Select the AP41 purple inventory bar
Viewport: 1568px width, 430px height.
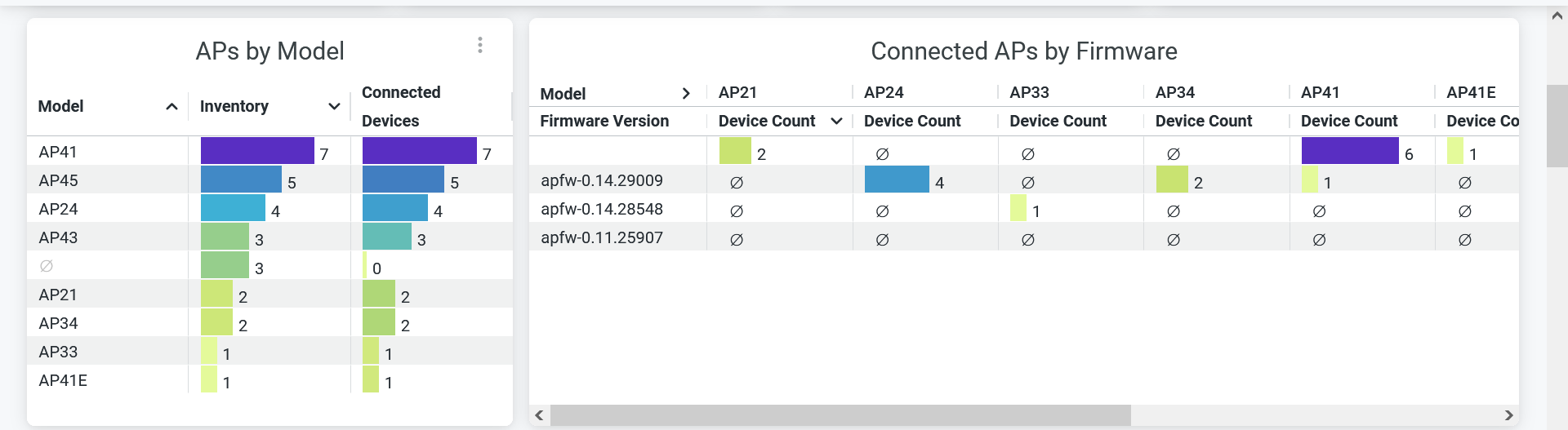point(257,151)
